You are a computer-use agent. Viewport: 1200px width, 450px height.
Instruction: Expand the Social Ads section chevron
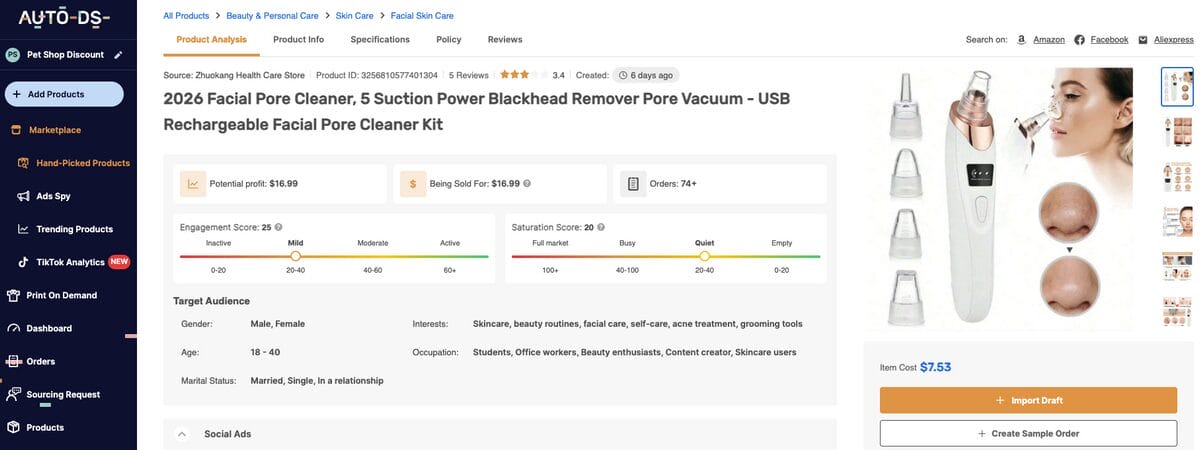pos(182,434)
